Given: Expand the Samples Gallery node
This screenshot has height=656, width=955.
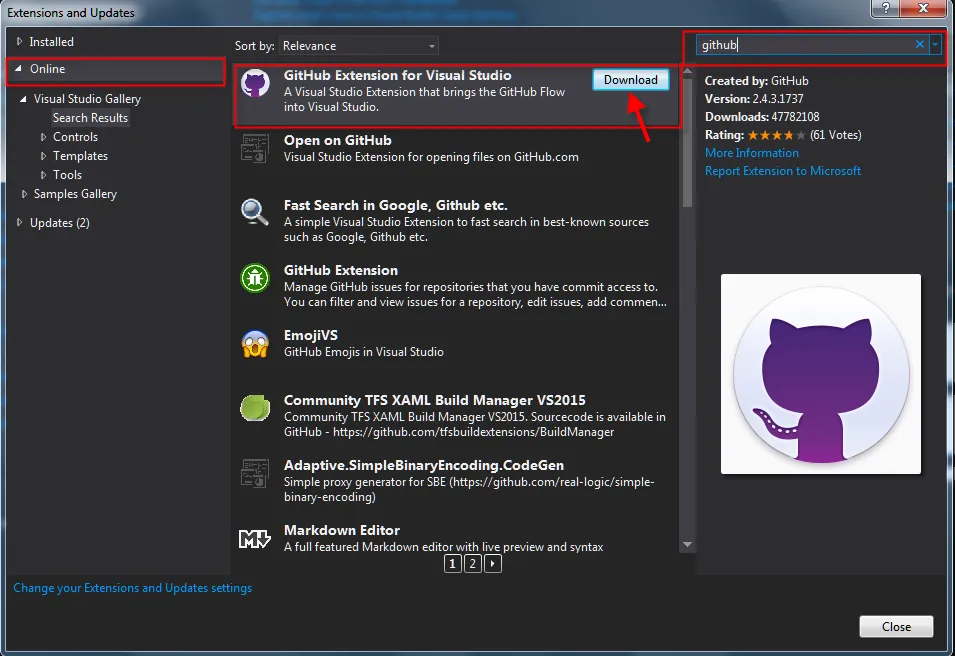Looking at the screenshot, I should 24,194.
